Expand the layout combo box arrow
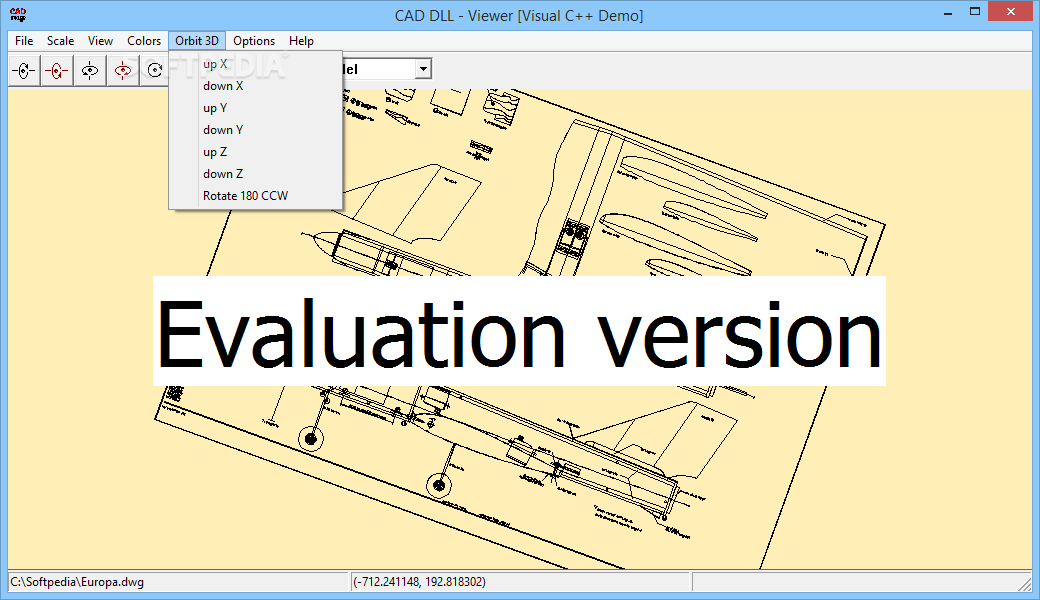Viewport: 1040px width, 600px height. pyautogui.click(x=423, y=69)
